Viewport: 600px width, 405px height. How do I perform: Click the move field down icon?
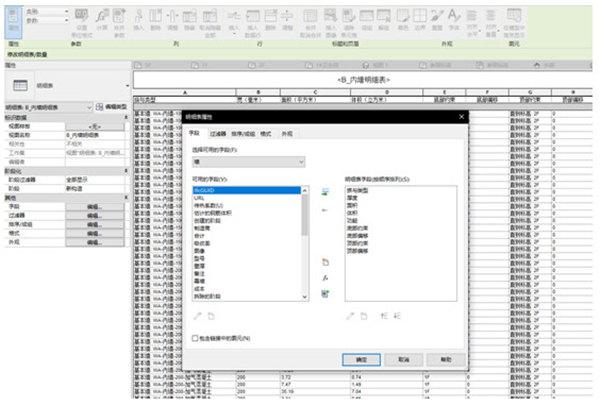(x=397, y=316)
